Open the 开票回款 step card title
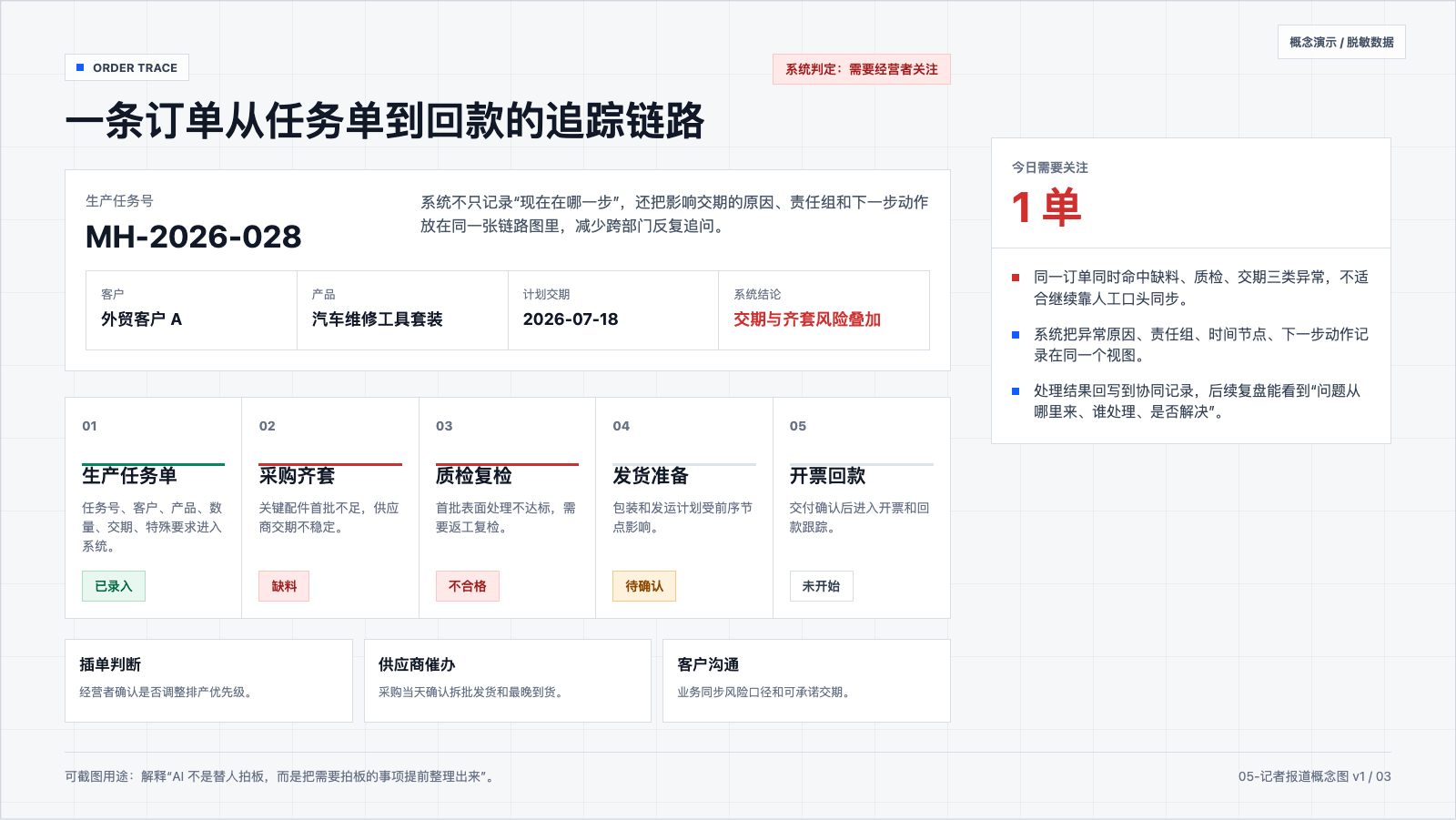1456x820 pixels. [827, 476]
